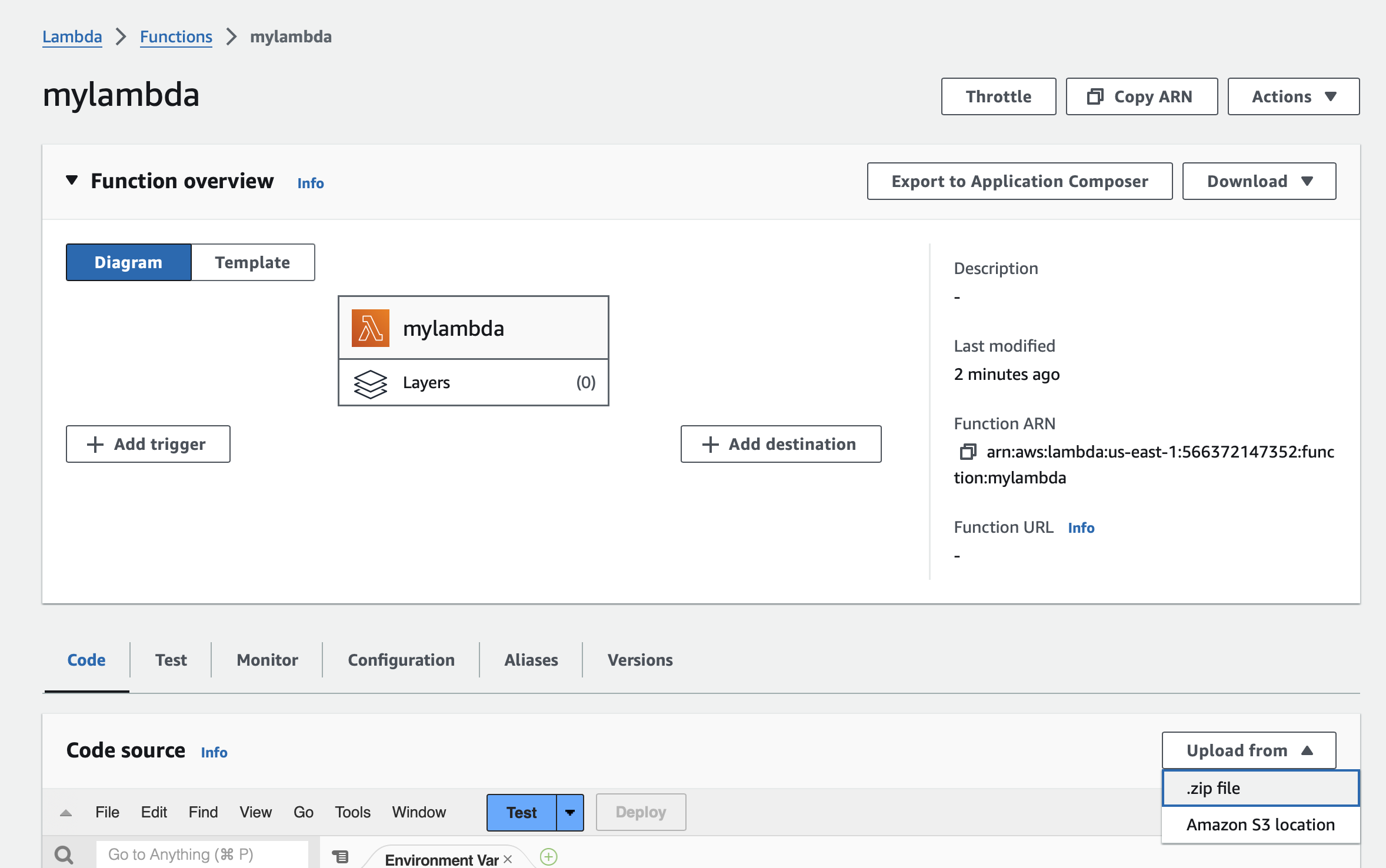
Task: Switch to the Monitor tab
Action: click(x=268, y=660)
